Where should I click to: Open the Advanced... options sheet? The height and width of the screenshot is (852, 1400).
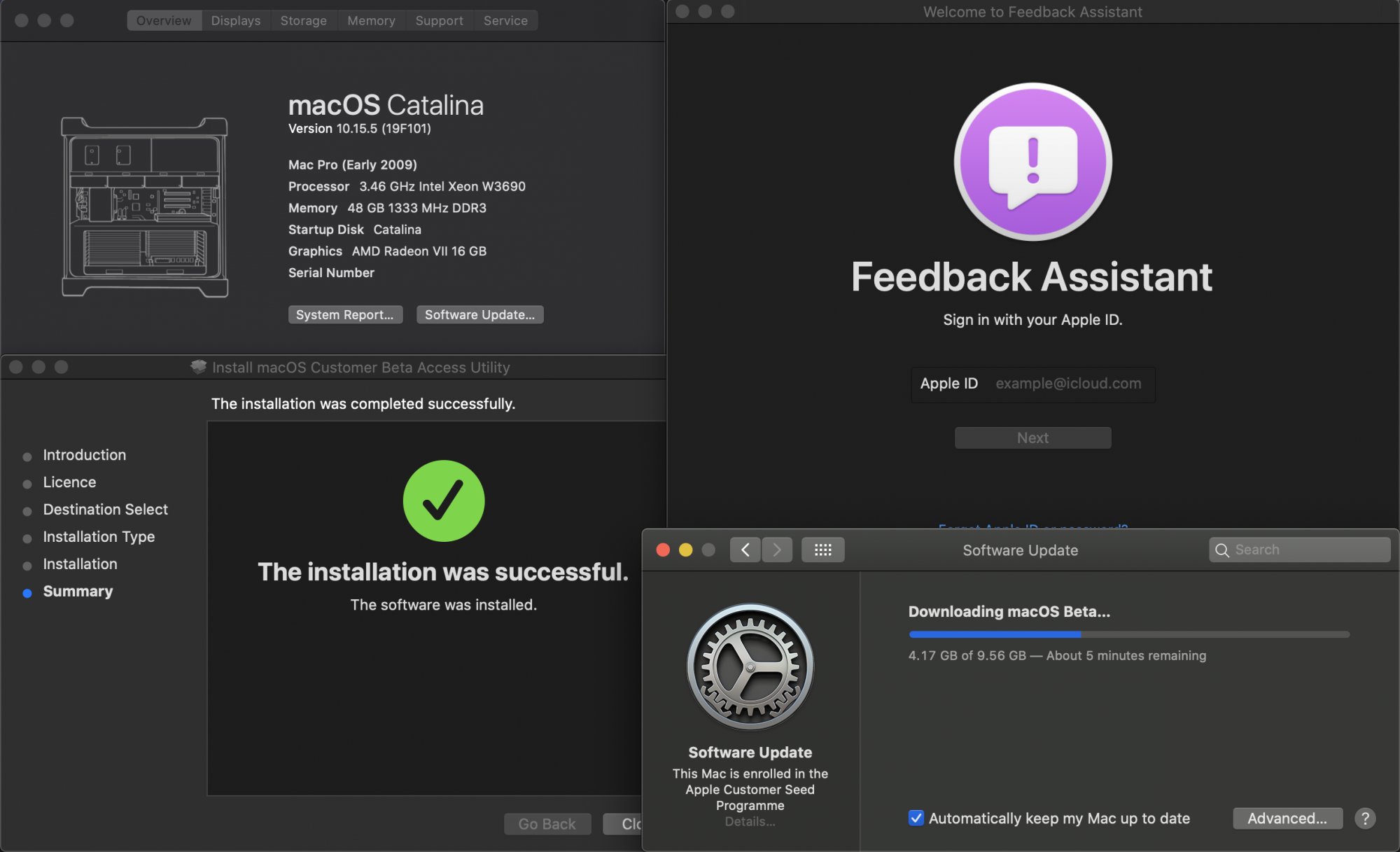[1287, 818]
